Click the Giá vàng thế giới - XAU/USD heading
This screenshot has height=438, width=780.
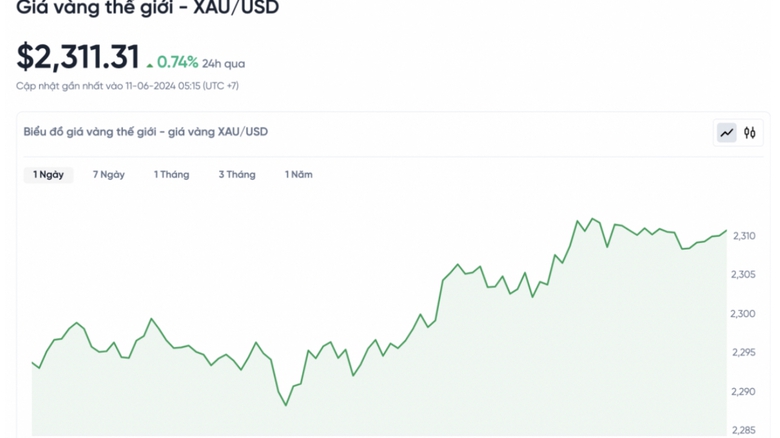coord(147,9)
